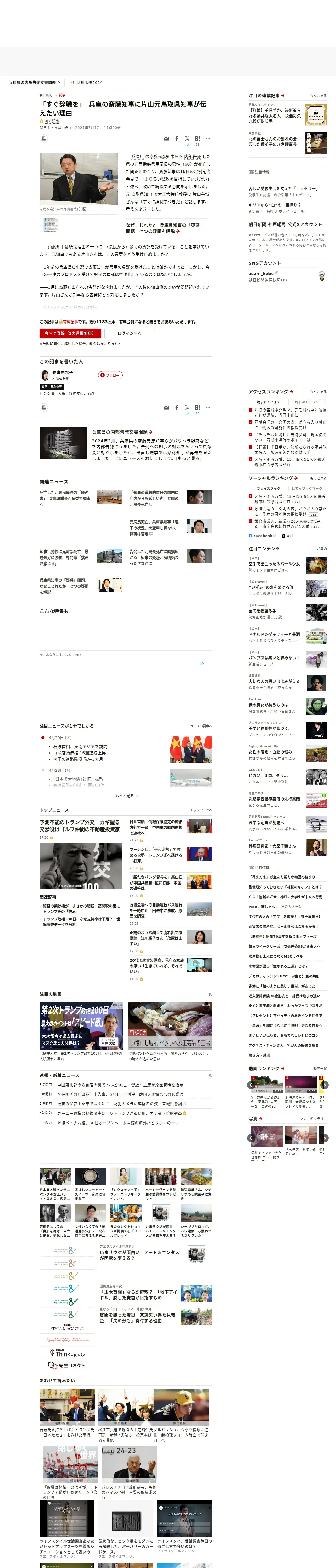Open ニュースの要点へ link
This screenshot has width=336, height=1568.
coord(199,726)
